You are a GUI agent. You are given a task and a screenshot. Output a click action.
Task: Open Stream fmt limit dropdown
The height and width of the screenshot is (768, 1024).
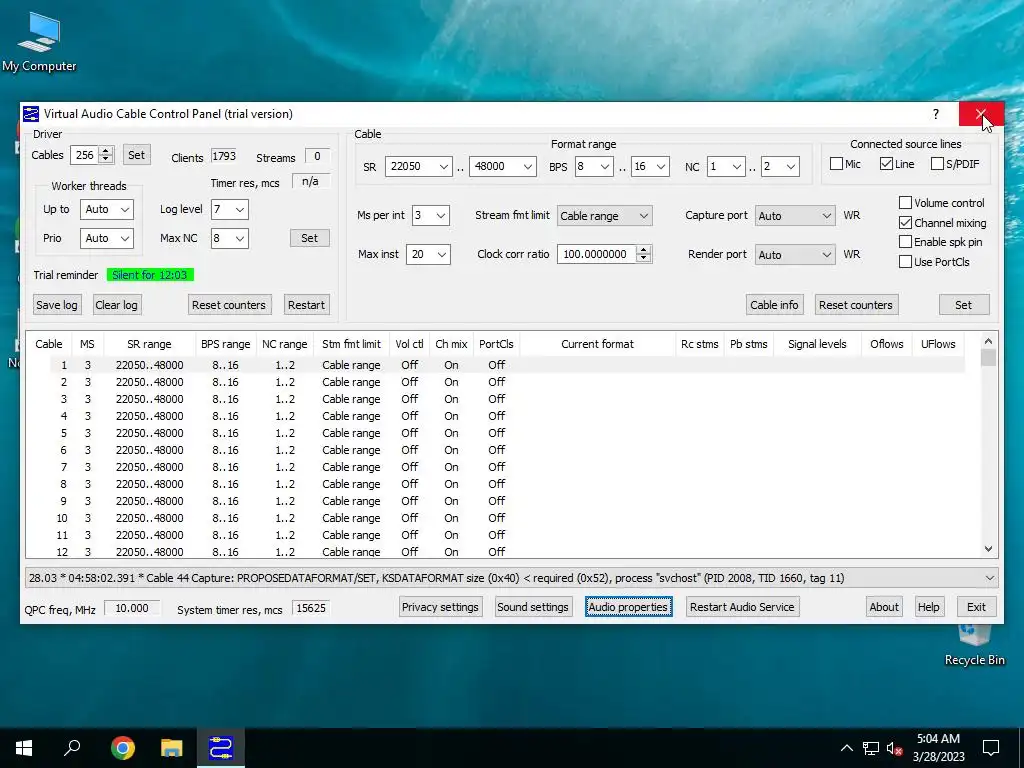point(604,216)
